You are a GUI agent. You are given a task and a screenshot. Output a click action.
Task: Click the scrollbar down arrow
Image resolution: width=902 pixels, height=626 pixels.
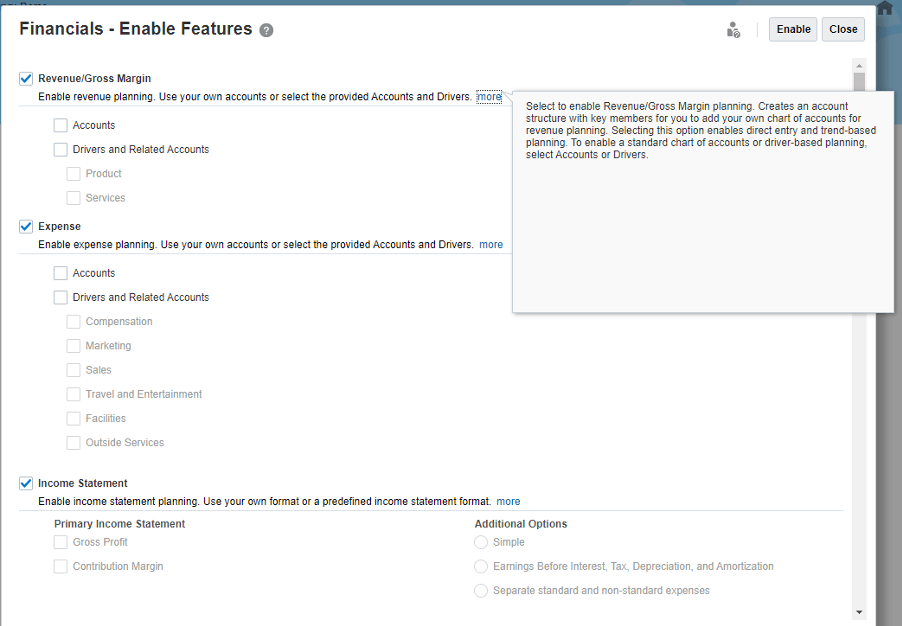click(858, 611)
